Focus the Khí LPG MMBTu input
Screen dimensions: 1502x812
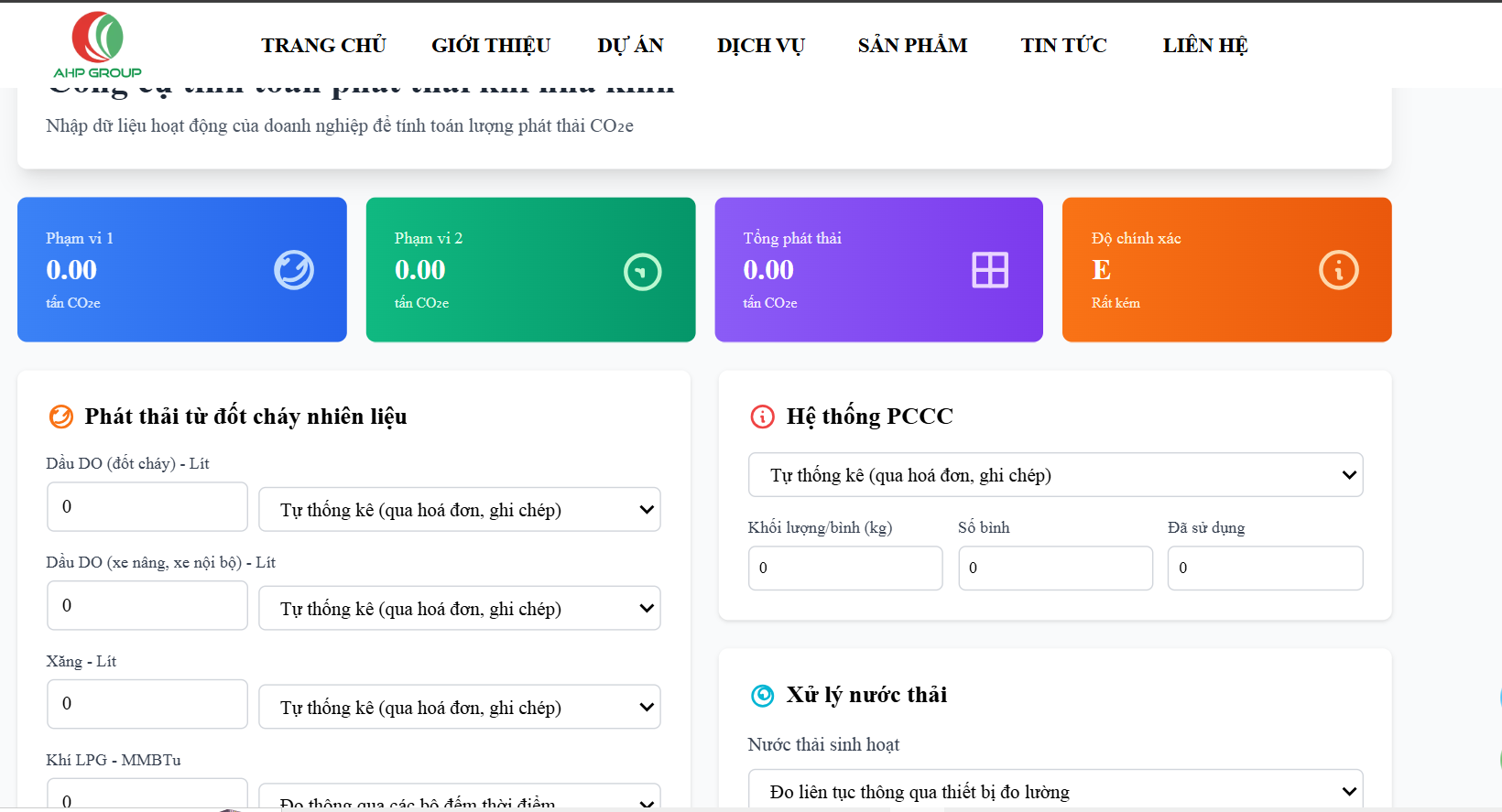tap(147, 794)
